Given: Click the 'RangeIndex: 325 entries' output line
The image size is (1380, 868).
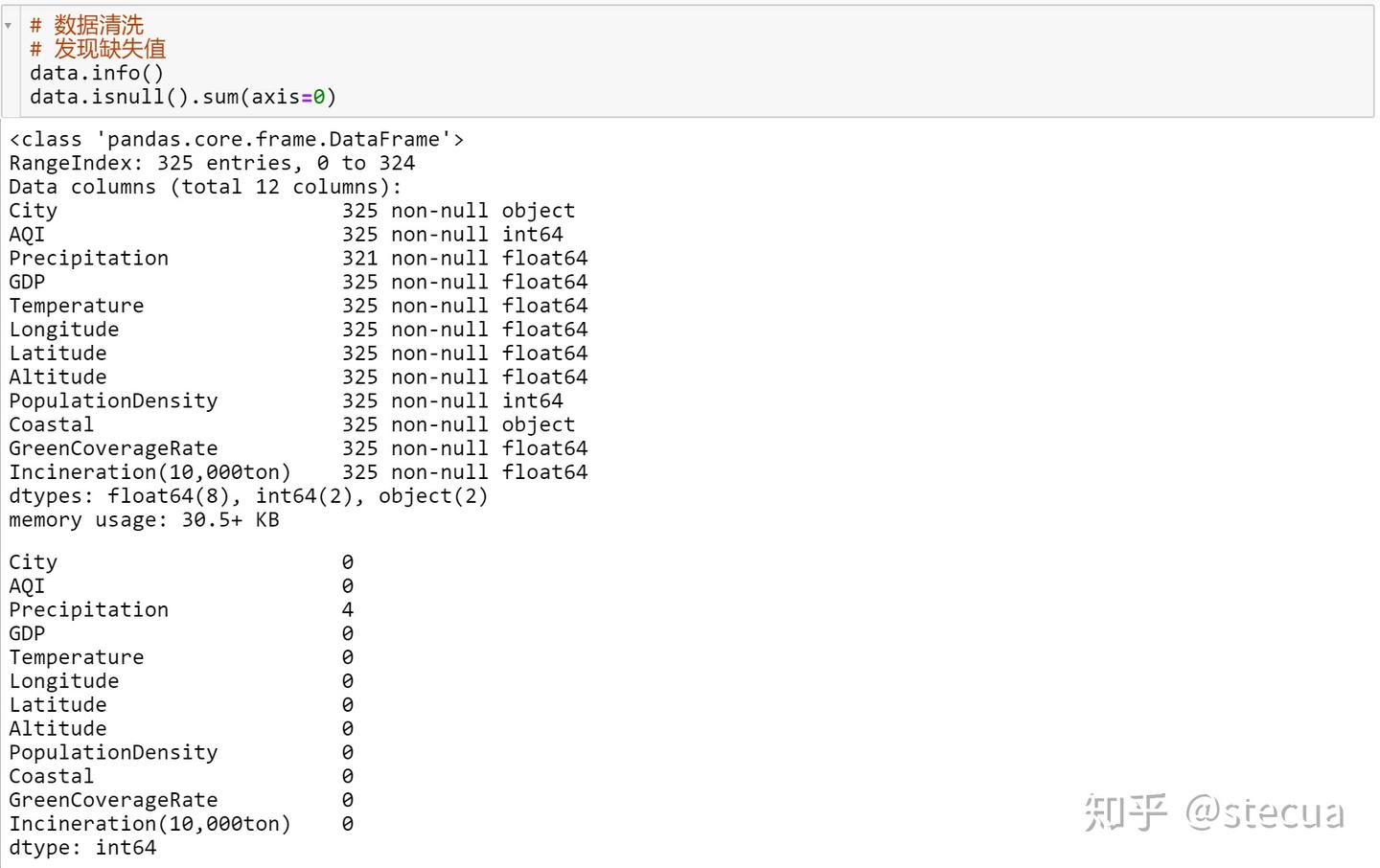Looking at the screenshot, I should coord(212,164).
